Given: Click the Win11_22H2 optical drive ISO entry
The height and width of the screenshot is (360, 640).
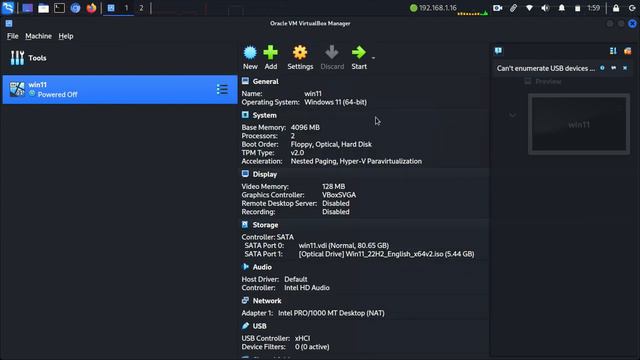Looking at the screenshot, I should (x=386, y=254).
